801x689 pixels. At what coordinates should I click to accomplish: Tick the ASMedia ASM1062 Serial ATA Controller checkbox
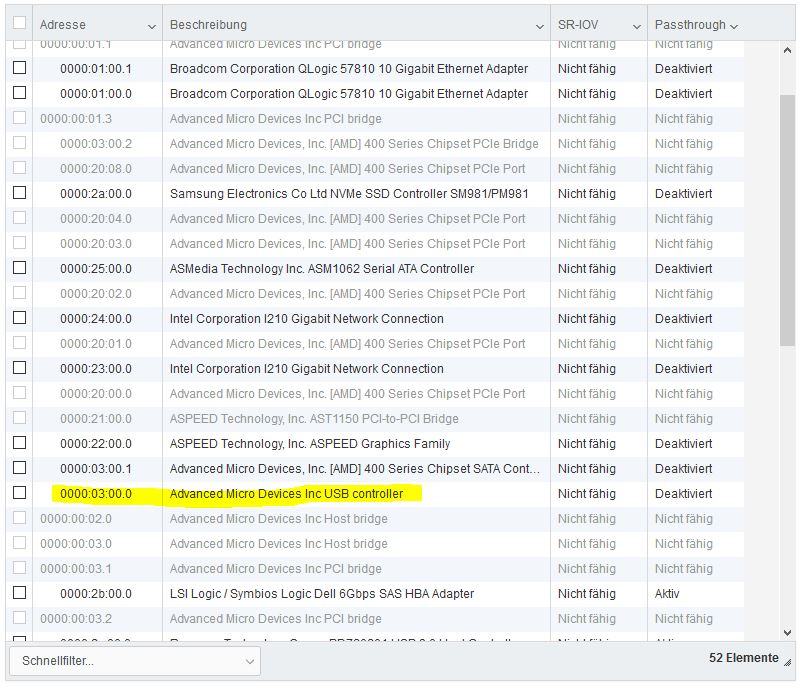click(x=19, y=268)
